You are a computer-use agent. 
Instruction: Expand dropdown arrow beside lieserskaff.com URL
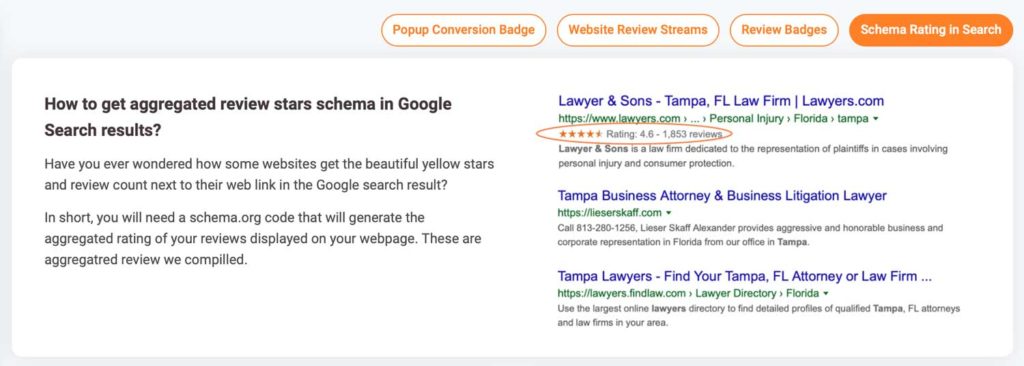669,213
